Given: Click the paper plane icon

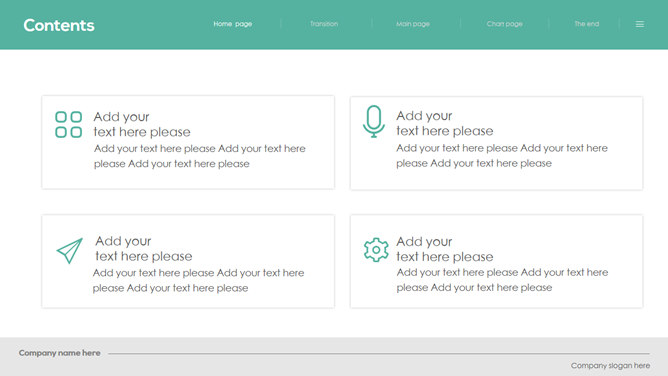Looking at the screenshot, I should (x=69, y=250).
